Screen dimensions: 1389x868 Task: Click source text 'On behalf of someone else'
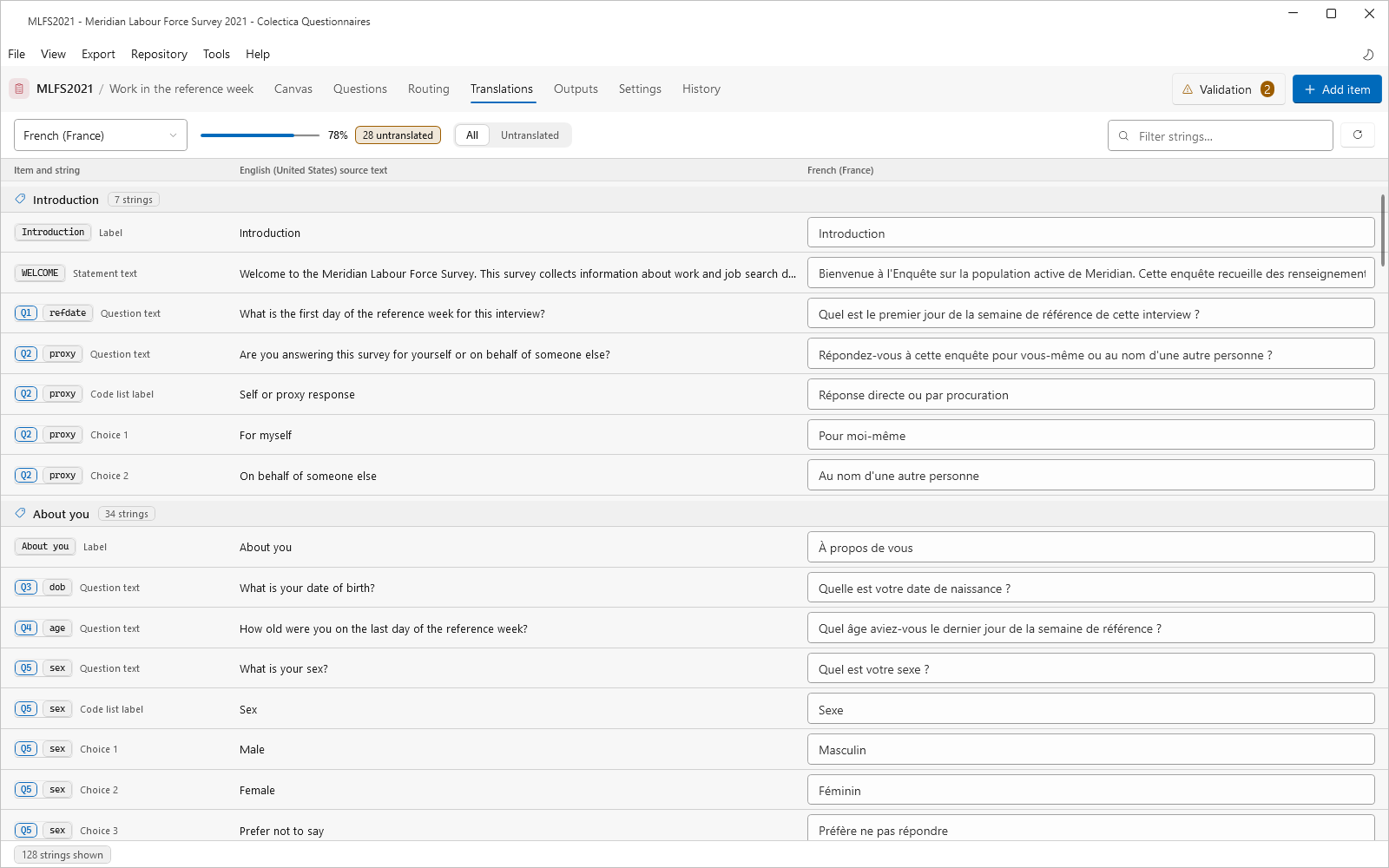point(308,476)
